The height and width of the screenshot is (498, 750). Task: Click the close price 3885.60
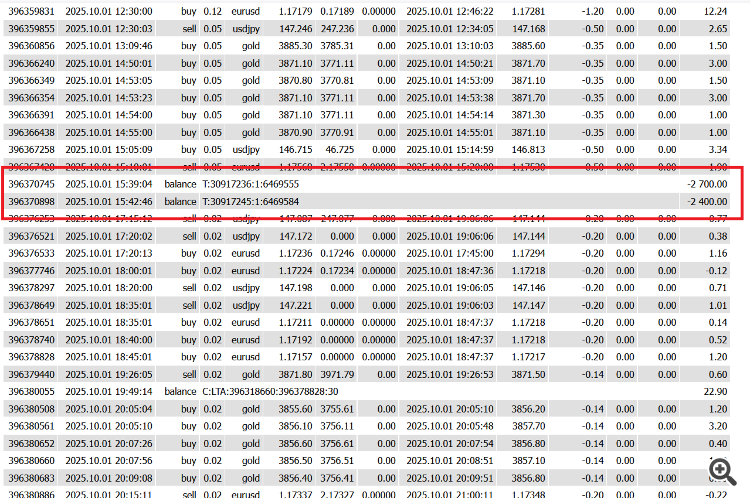(x=529, y=46)
